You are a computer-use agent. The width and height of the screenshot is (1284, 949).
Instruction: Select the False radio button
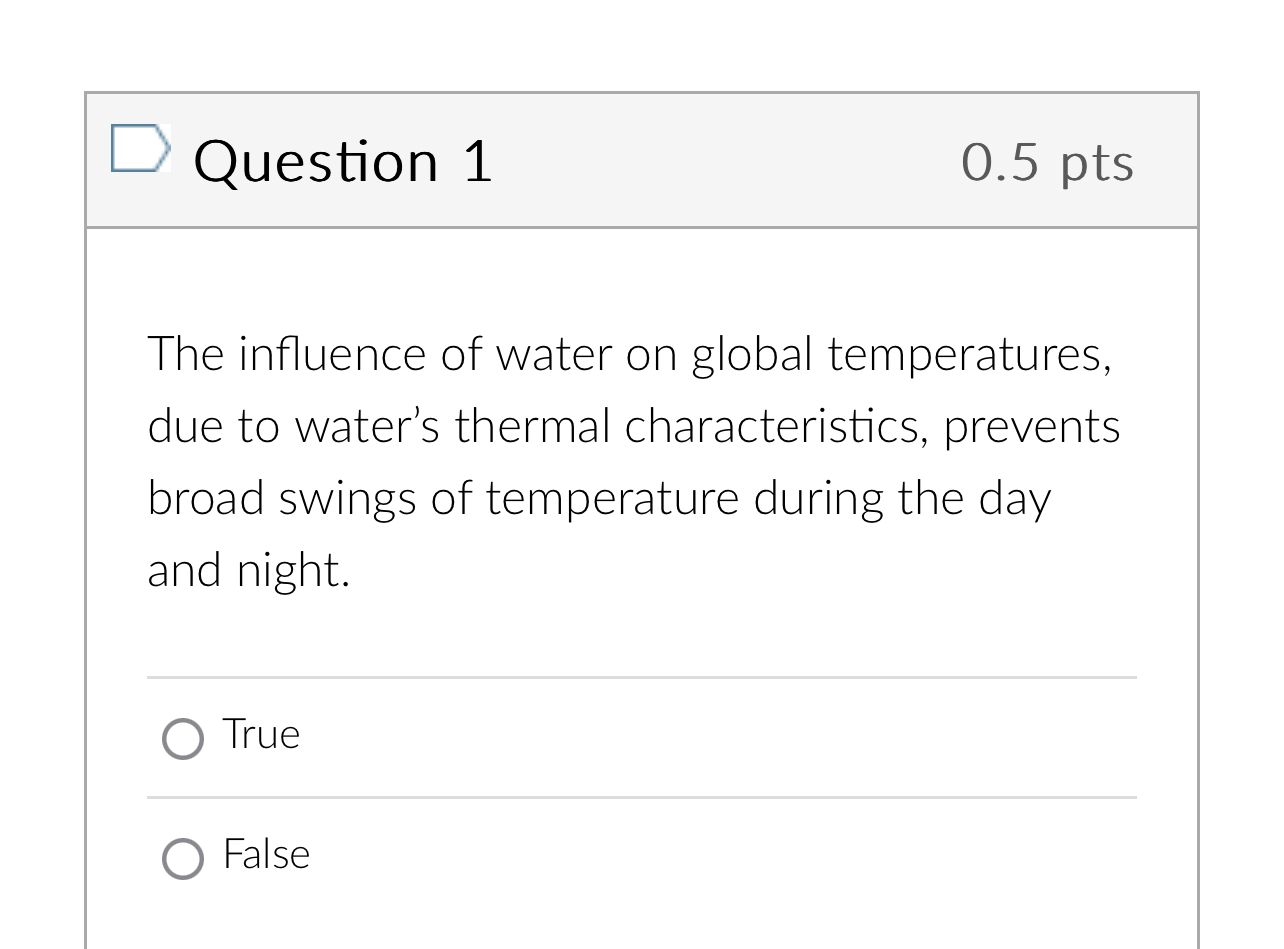tap(182, 859)
